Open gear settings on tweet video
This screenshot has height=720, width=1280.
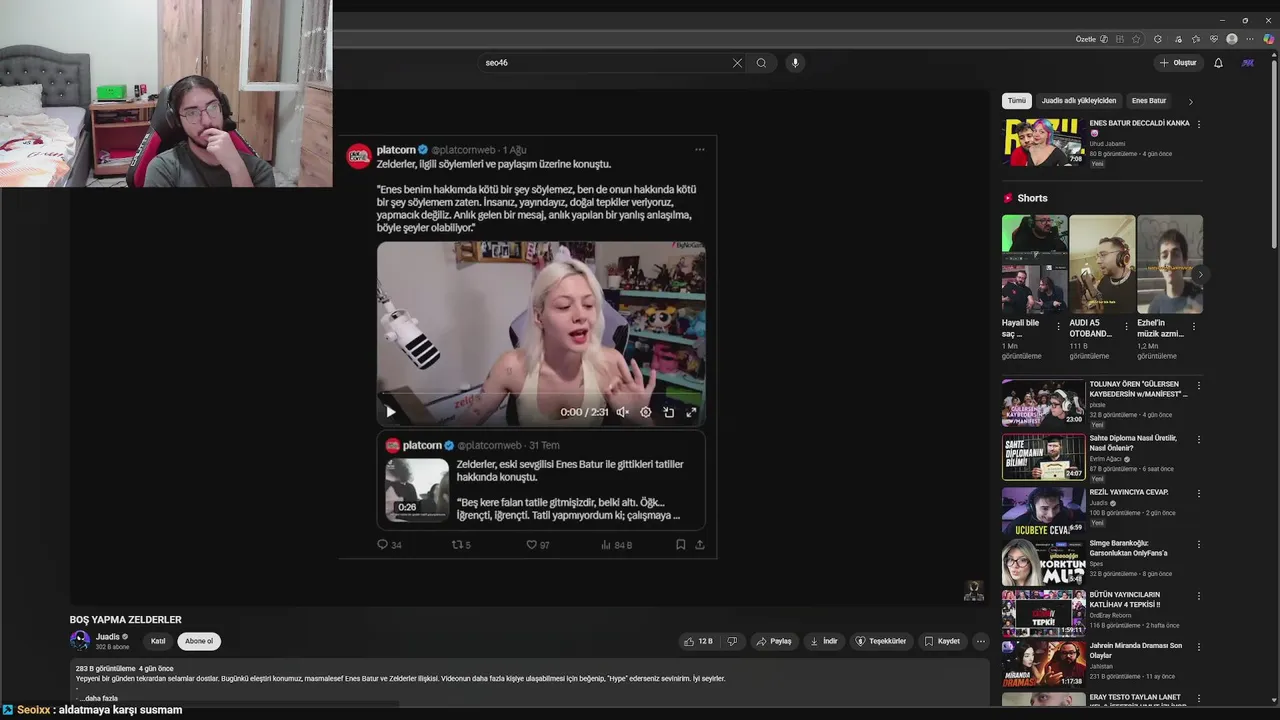pos(646,412)
